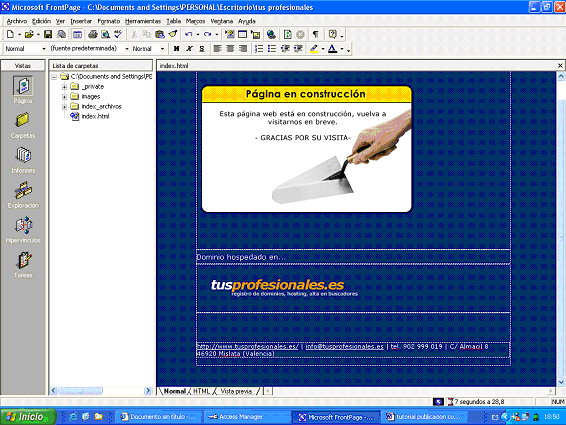Image resolution: width=566 pixels, height=425 pixels.
Task: Click the Decrease Indent icon
Action: pyautogui.click(x=285, y=48)
